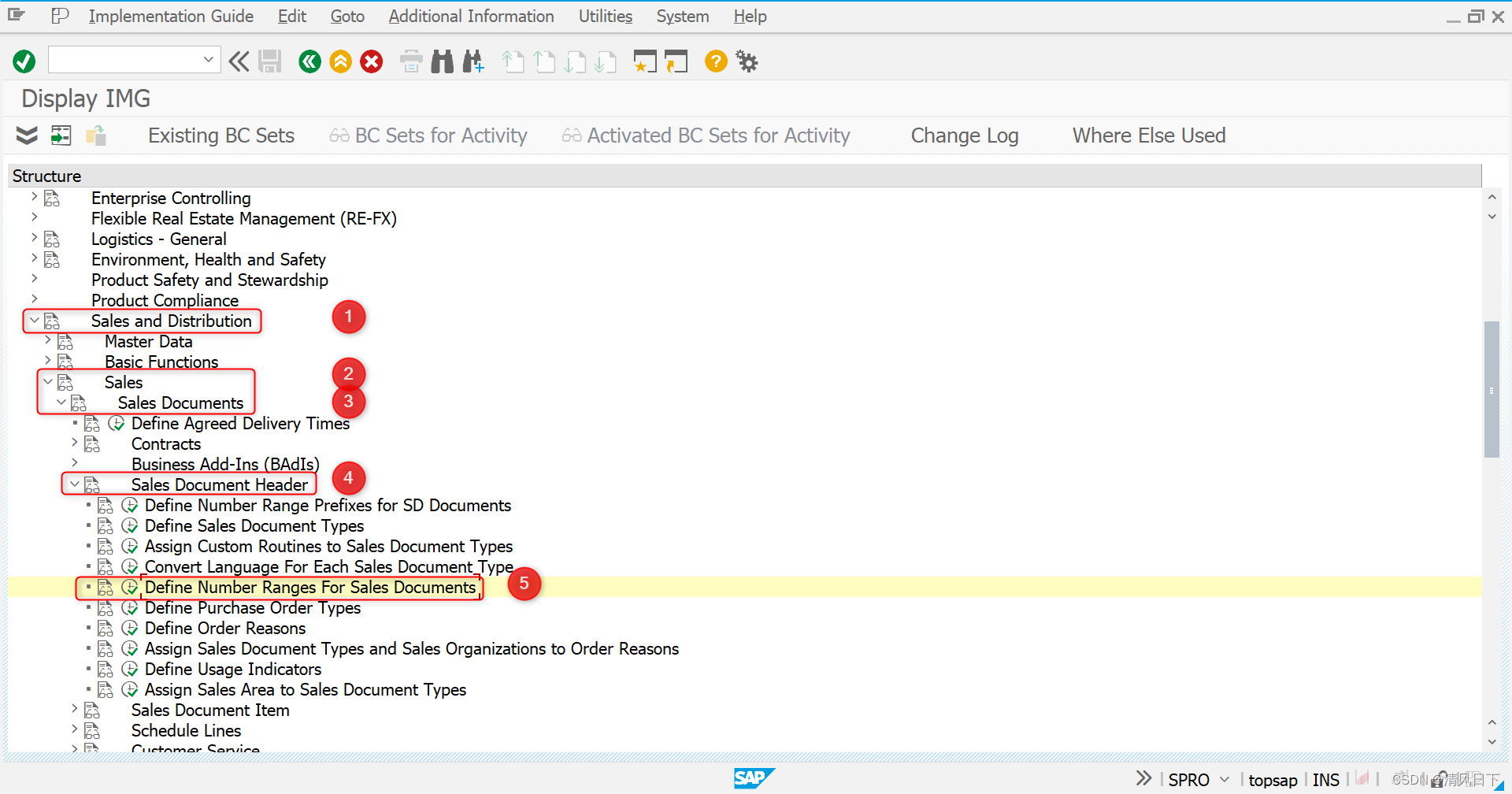The width and height of the screenshot is (1512, 794).
Task: Click the green Back arrow icon
Action: tap(309, 61)
